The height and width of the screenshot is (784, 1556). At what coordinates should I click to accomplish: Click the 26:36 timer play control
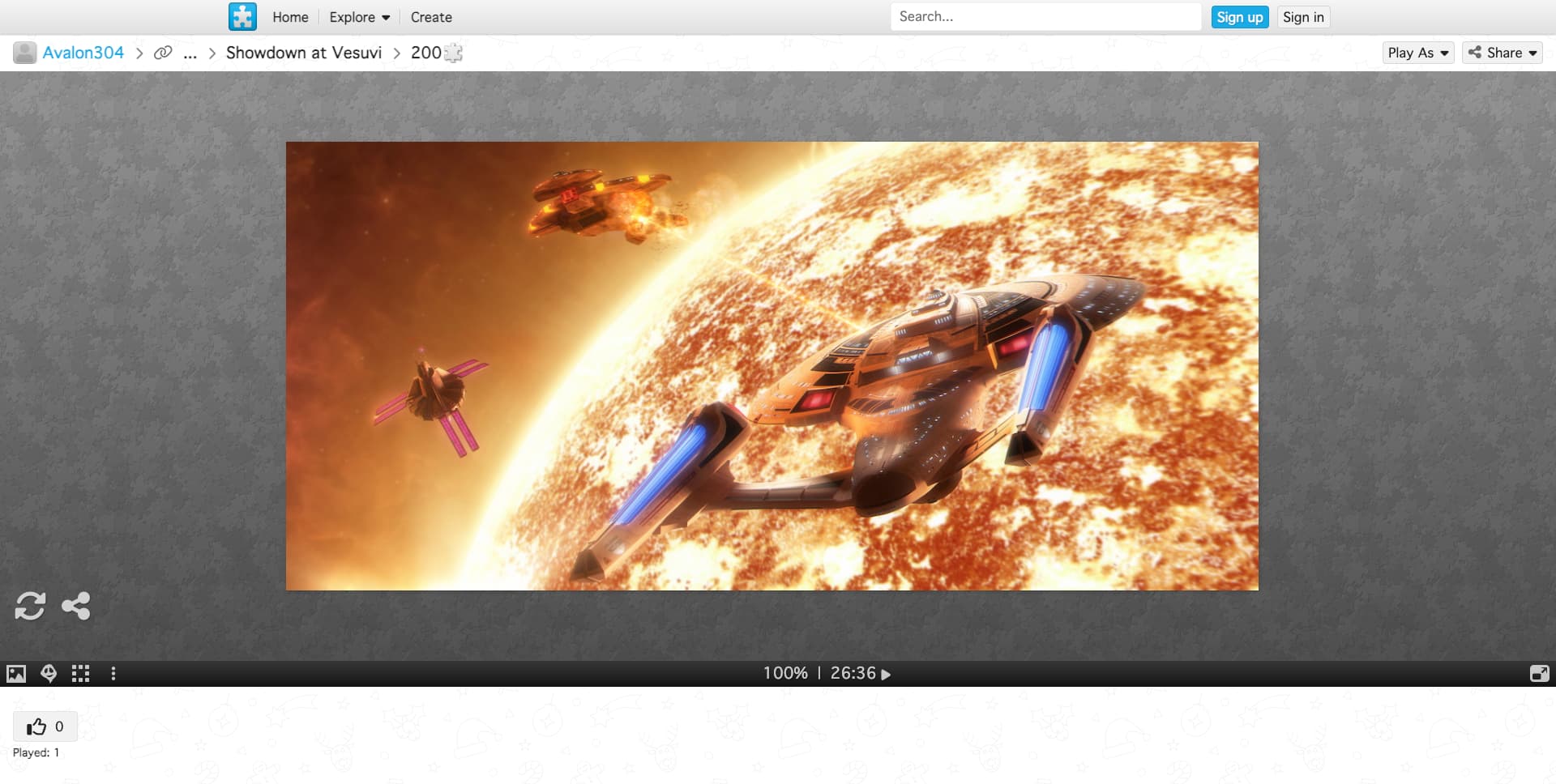(x=861, y=673)
